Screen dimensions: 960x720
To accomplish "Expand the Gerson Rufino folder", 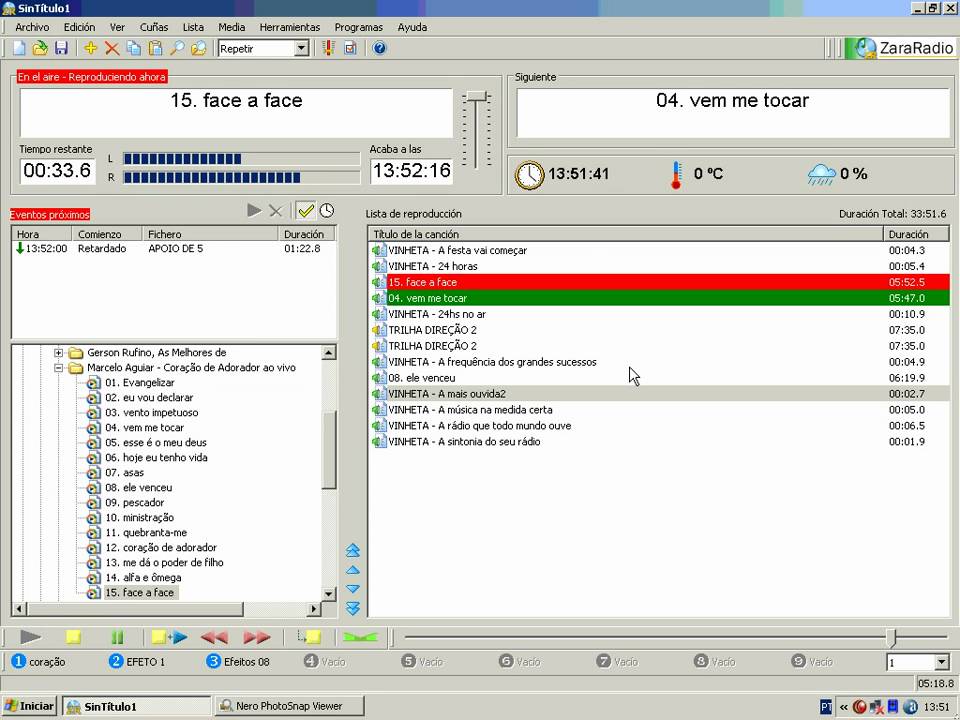I will coord(59,352).
